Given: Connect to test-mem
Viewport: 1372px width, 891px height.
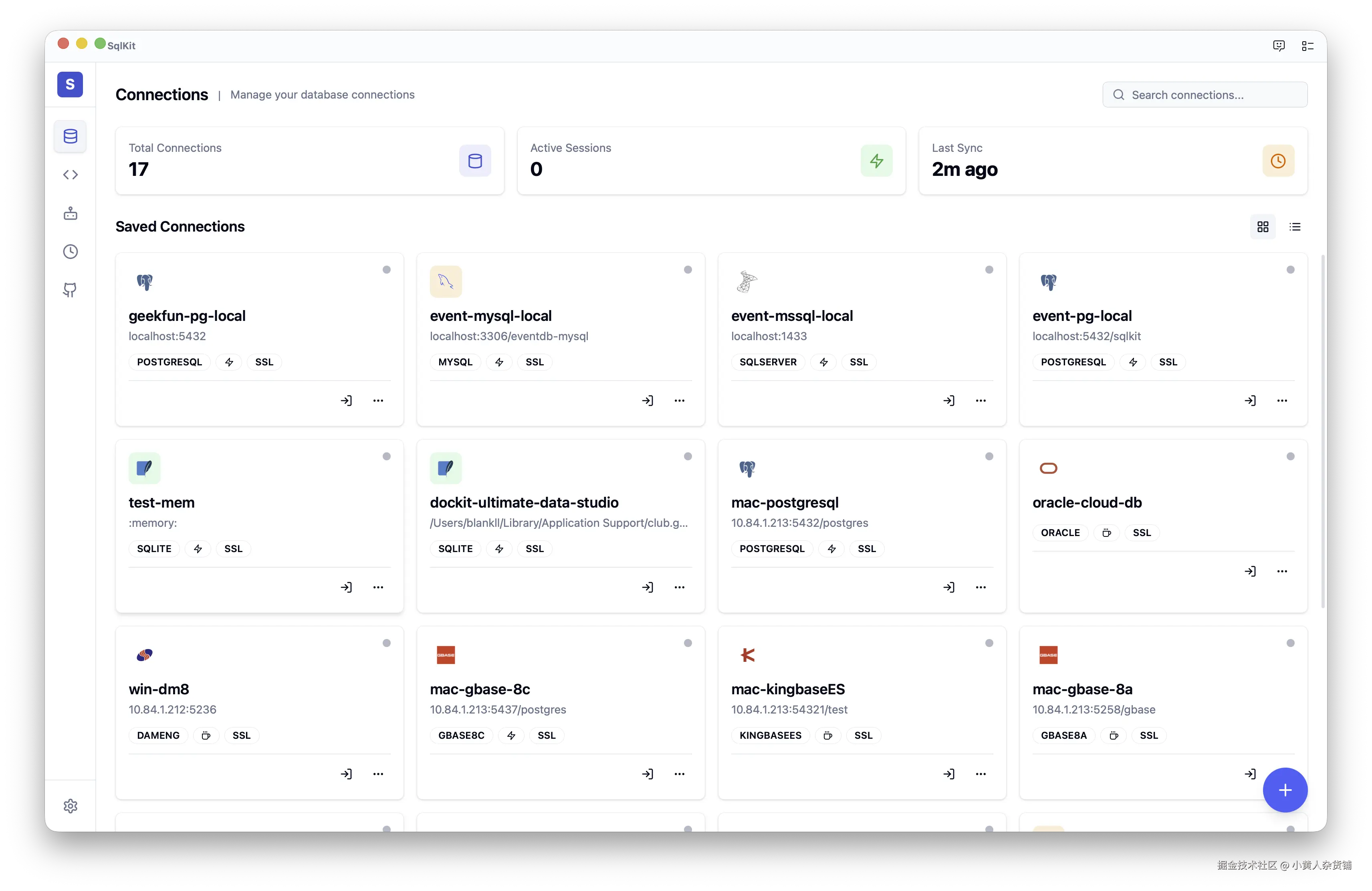Looking at the screenshot, I should [347, 587].
